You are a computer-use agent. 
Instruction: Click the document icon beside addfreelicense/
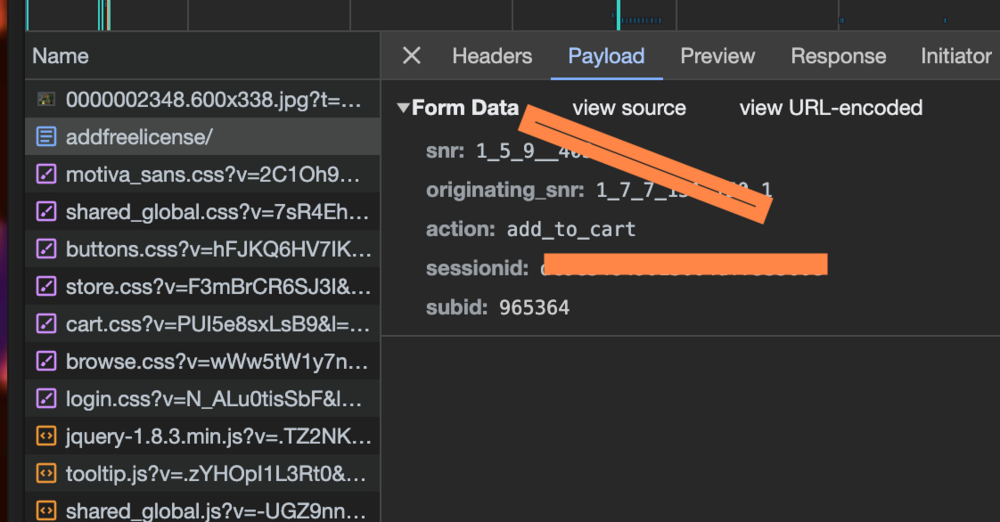pos(46,137)
